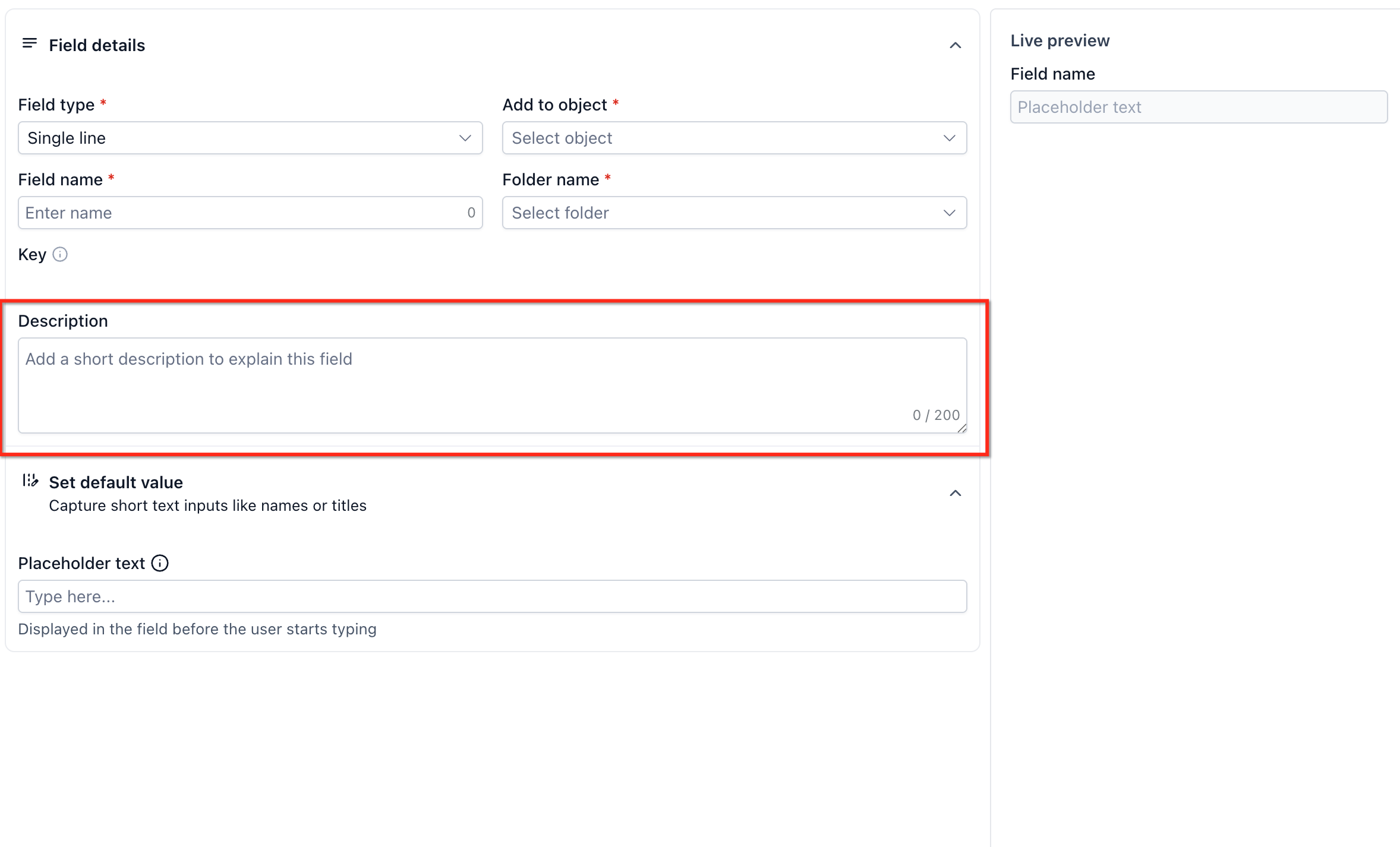Open the Add to object dropdown
Viewport: 1400px width, 847px height.
[x=734, y=138]
